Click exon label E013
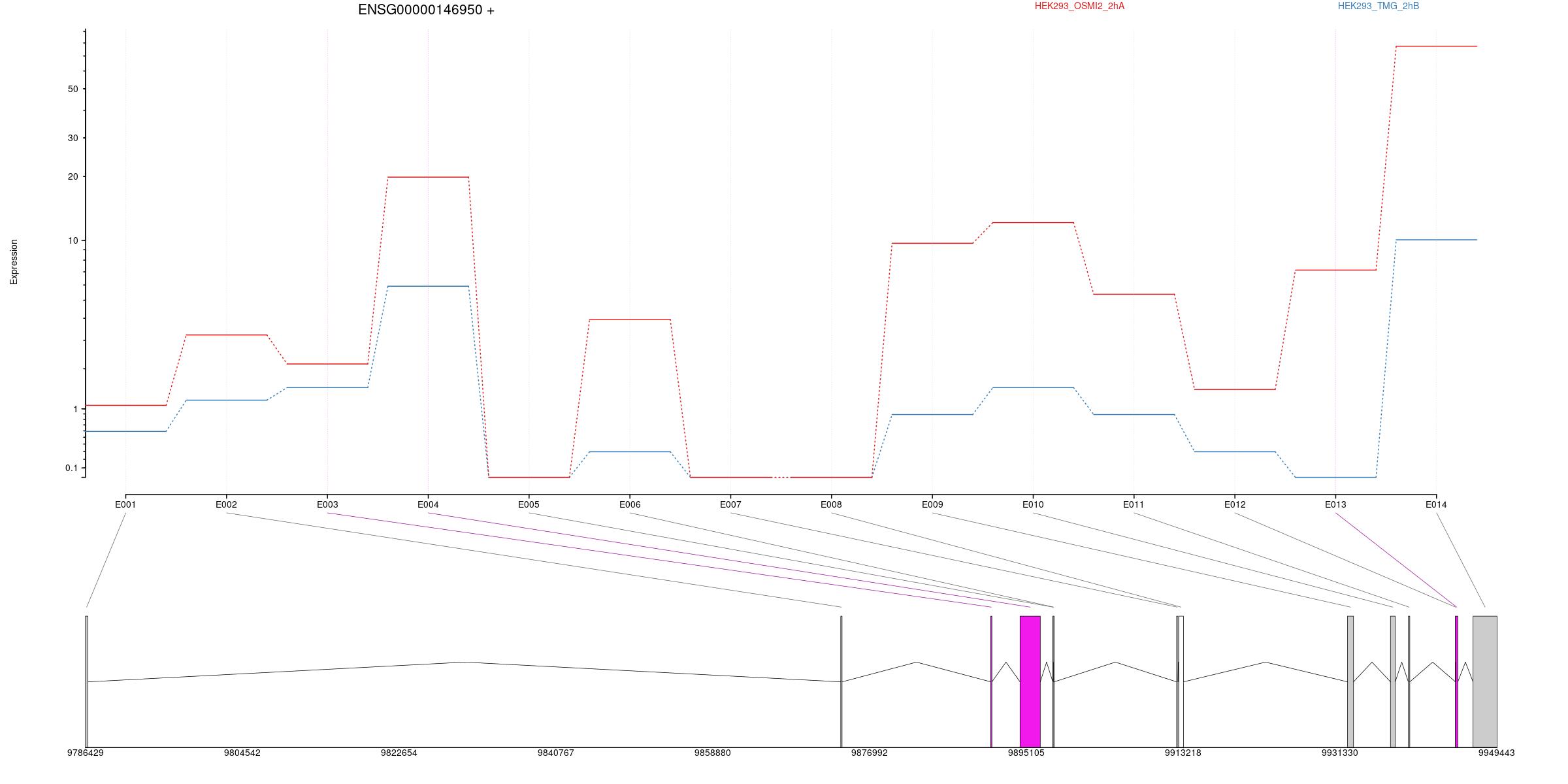 (x=1335, y=504)
